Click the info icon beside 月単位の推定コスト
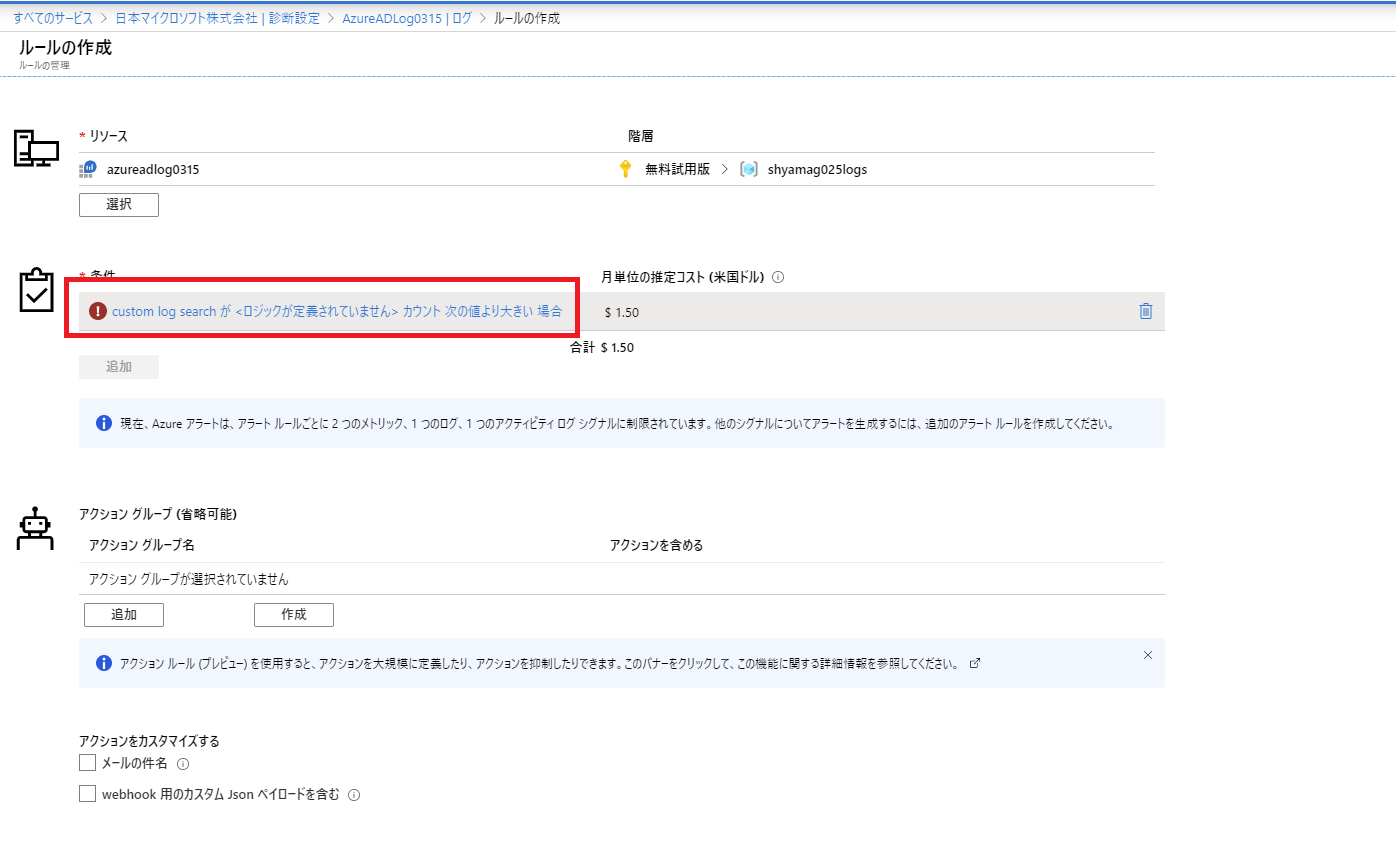 [x=778, y=277]
